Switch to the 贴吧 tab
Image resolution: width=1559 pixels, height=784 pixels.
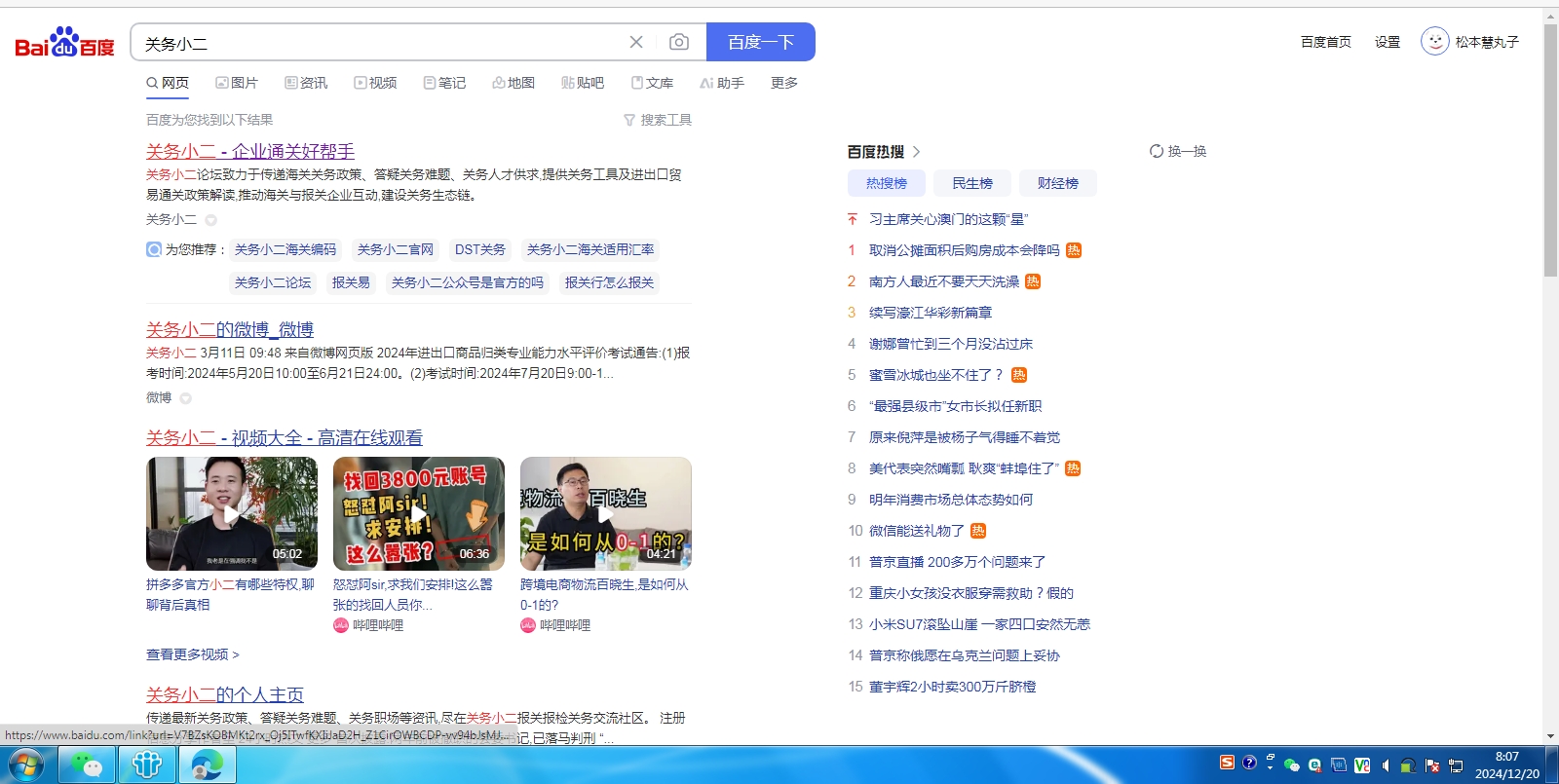tap(583, 83)
